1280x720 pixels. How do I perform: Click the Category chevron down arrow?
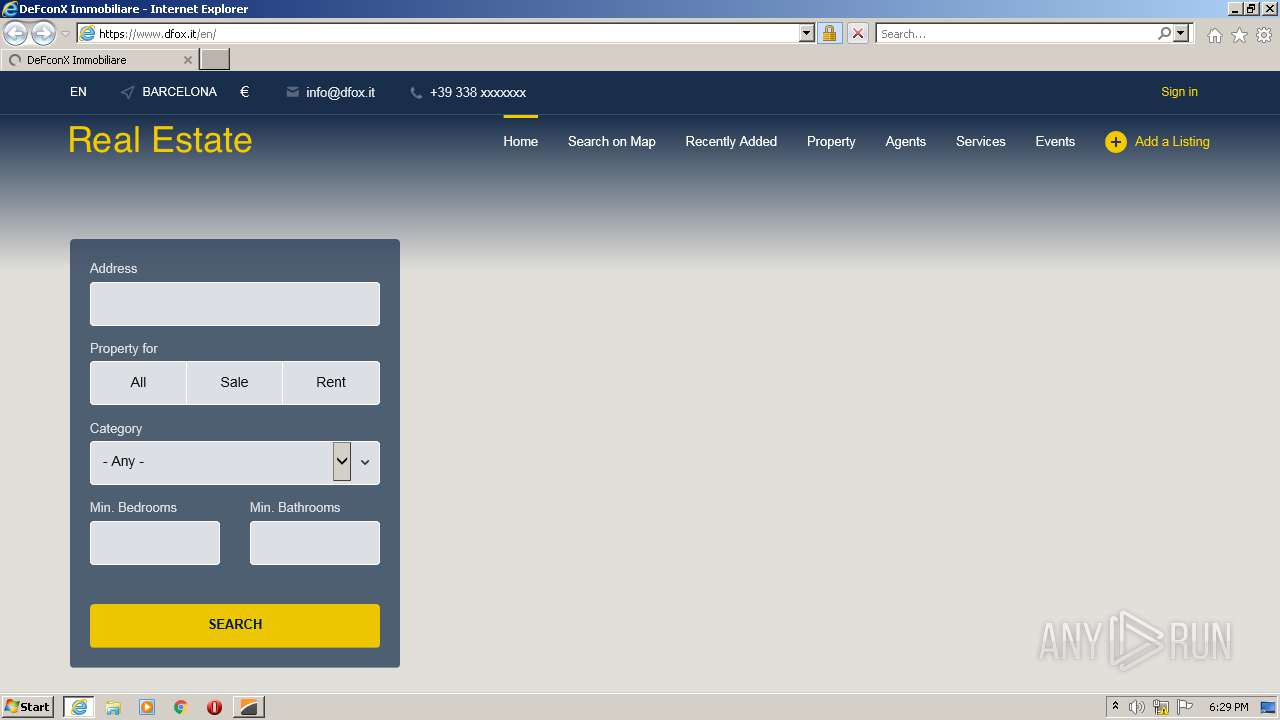[365, 462]
